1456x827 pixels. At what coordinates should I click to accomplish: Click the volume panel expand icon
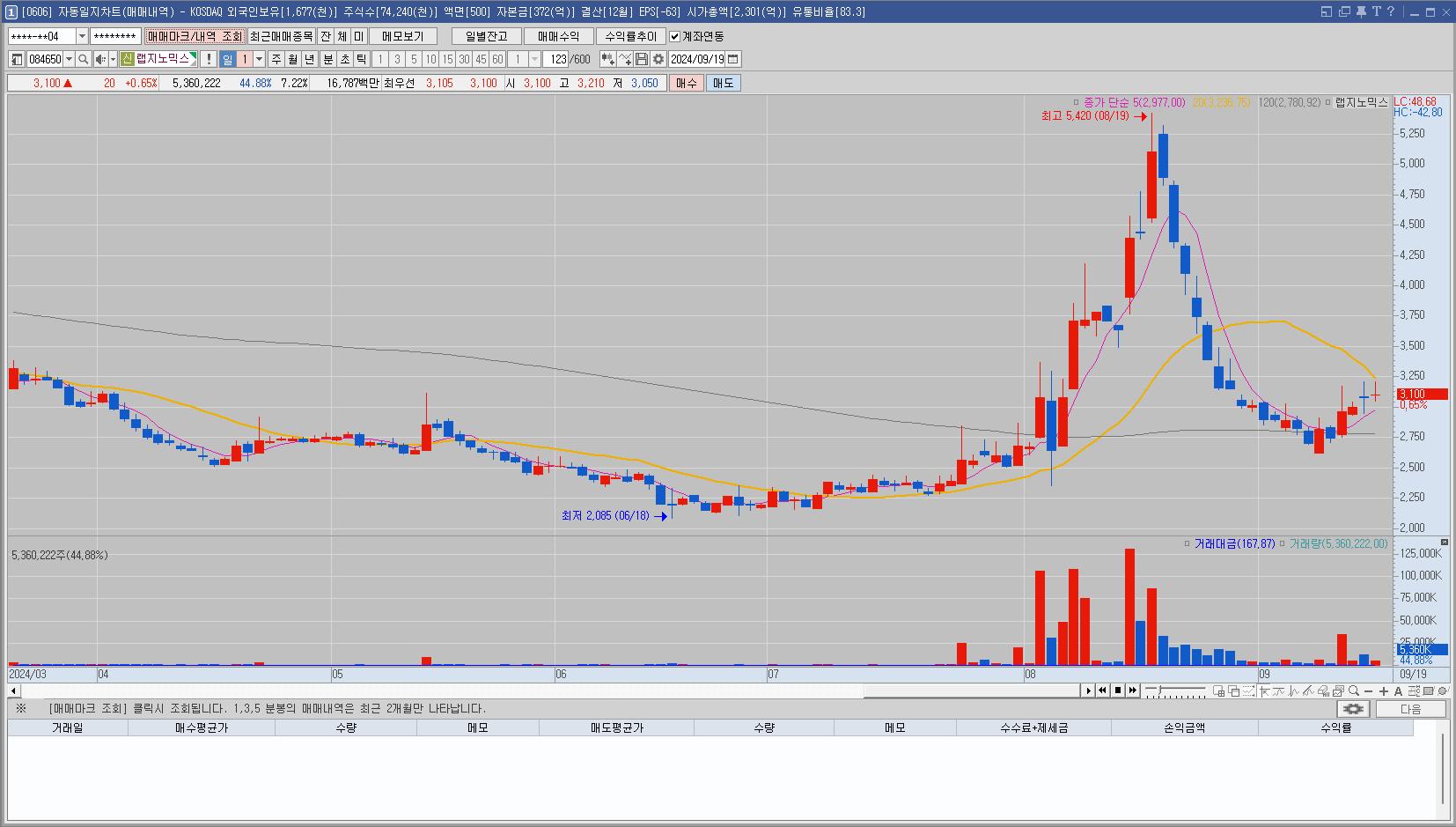click(x=1445, y=542)
